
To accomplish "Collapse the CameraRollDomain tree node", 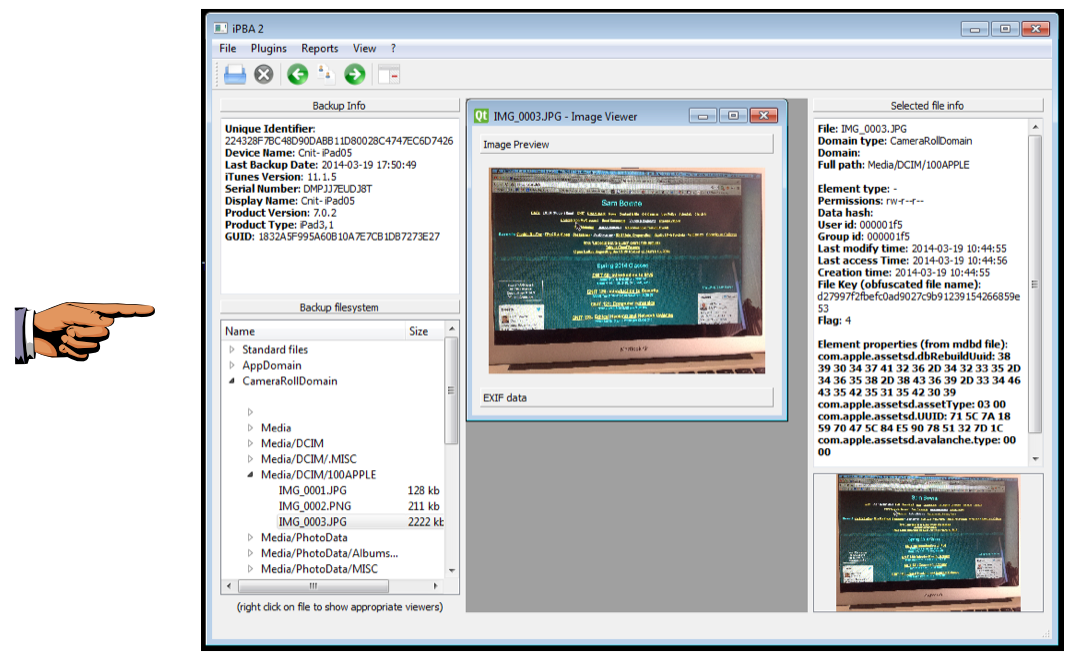I will [232, 381].
